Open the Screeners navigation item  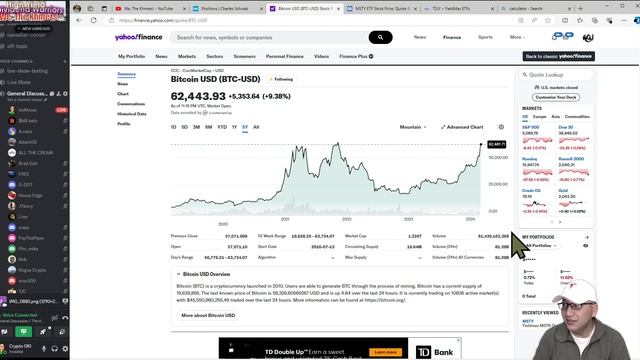tap(244, 56)
